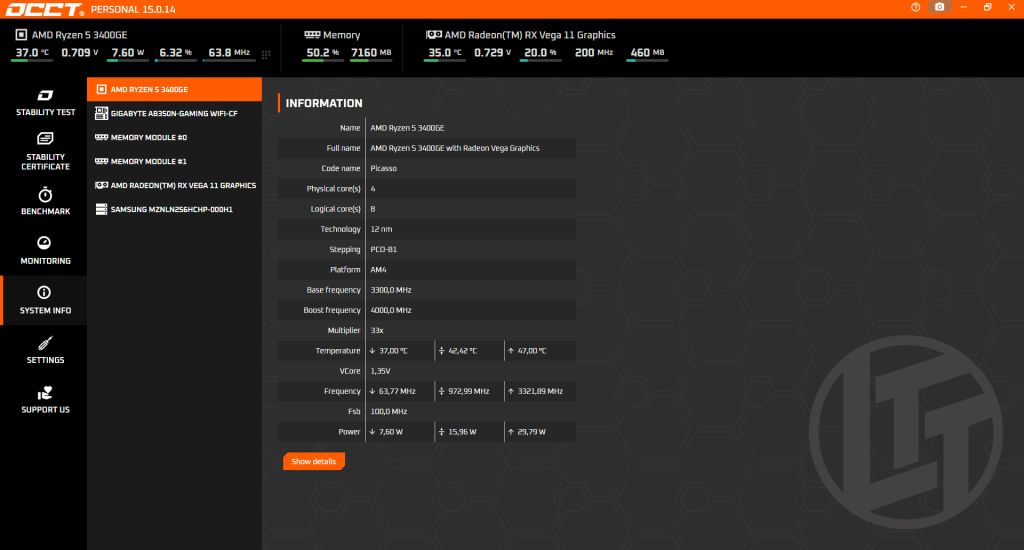Click the CPU clock 63.8 MHz readout
1024x550 pixels.
(x=229, y=53)
